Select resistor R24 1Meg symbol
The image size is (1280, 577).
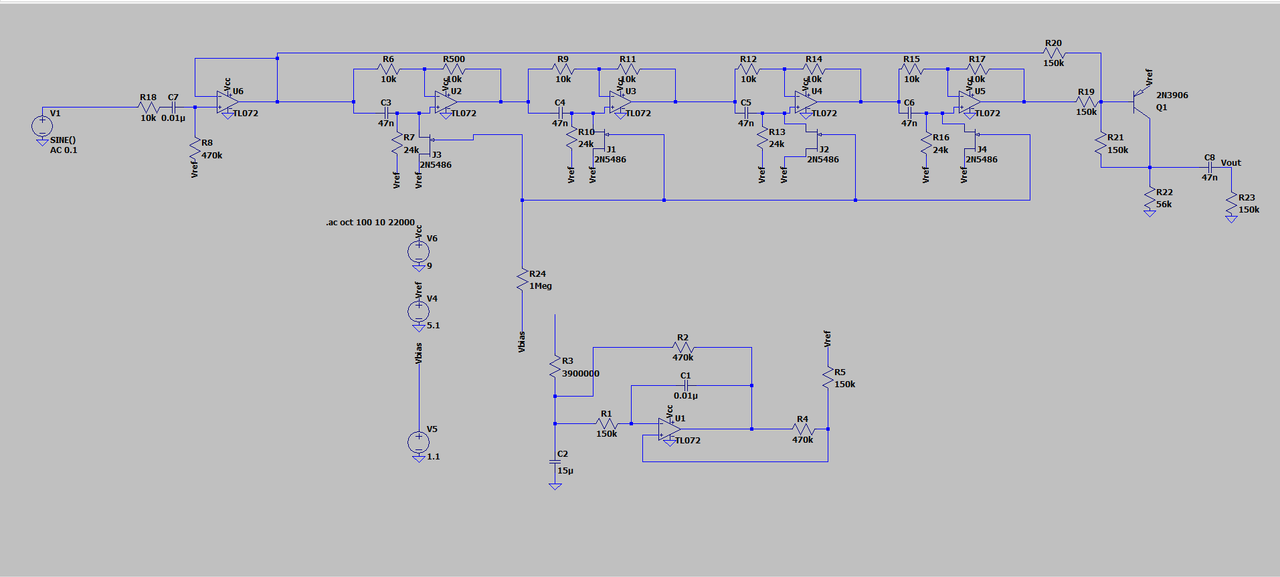coord(522,279)
